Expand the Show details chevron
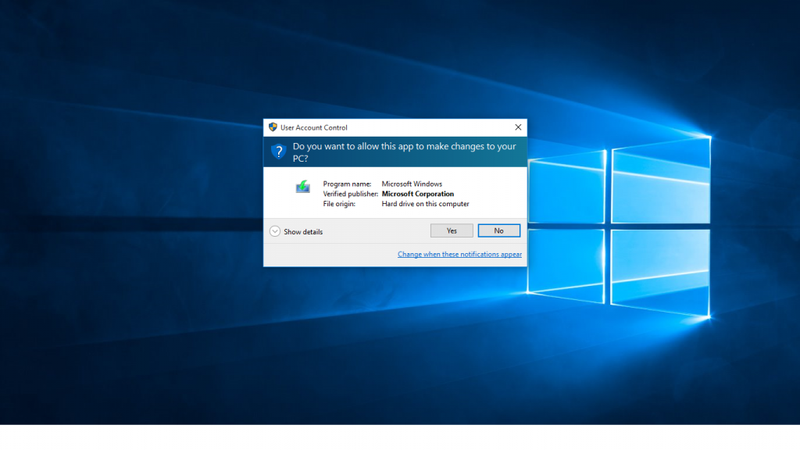The image size is (800, 450). 274,232
